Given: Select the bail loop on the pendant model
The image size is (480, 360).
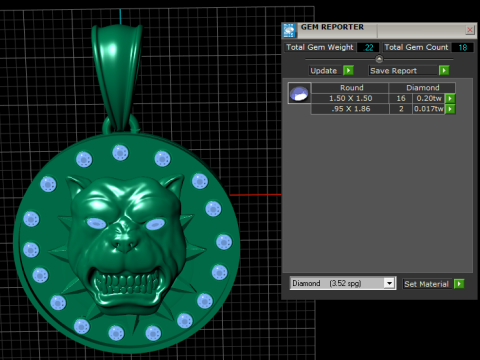Looking at the screenshot, I should (117, 77).
